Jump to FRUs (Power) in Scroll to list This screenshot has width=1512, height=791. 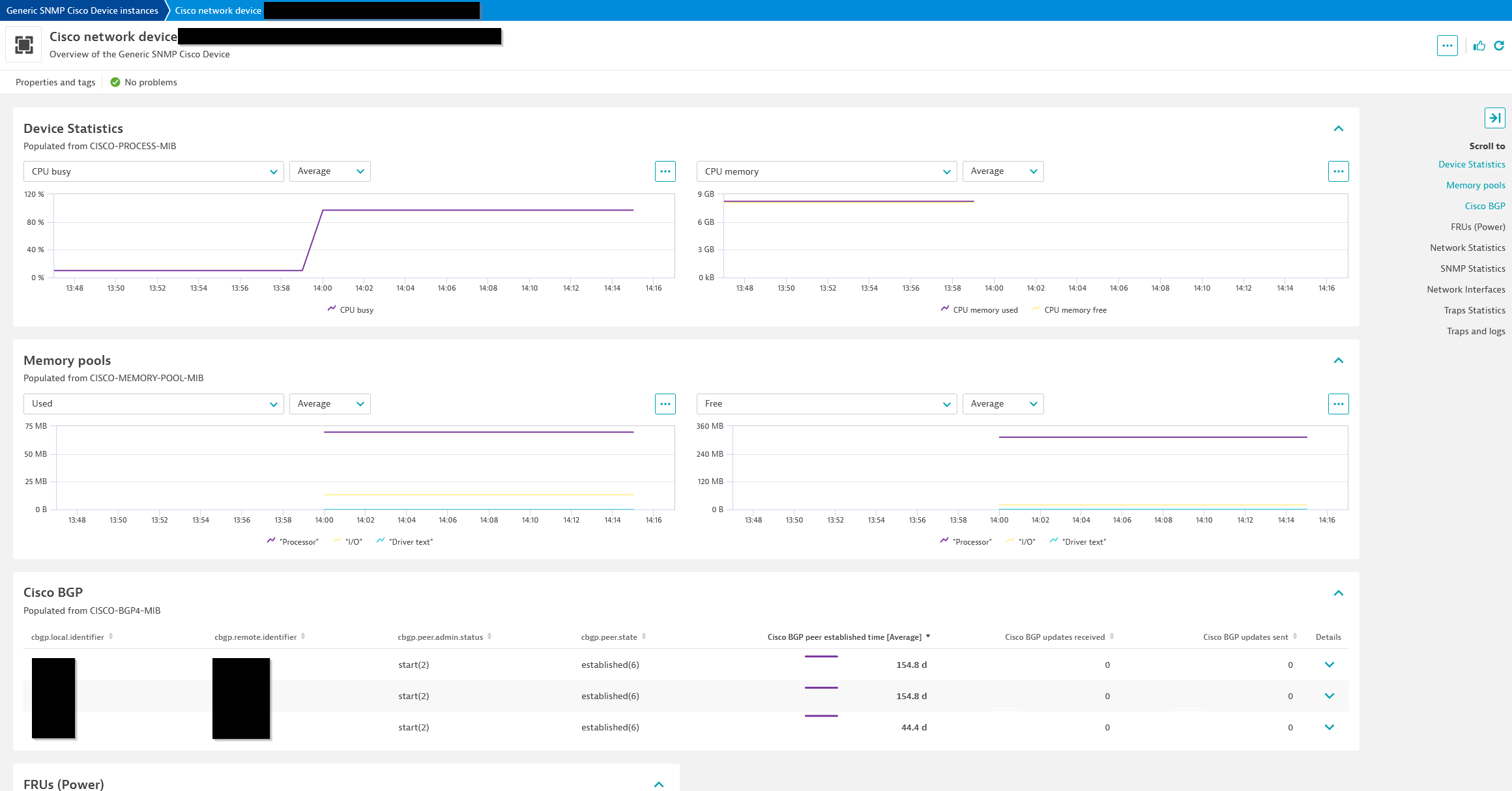coord(1477,227)
